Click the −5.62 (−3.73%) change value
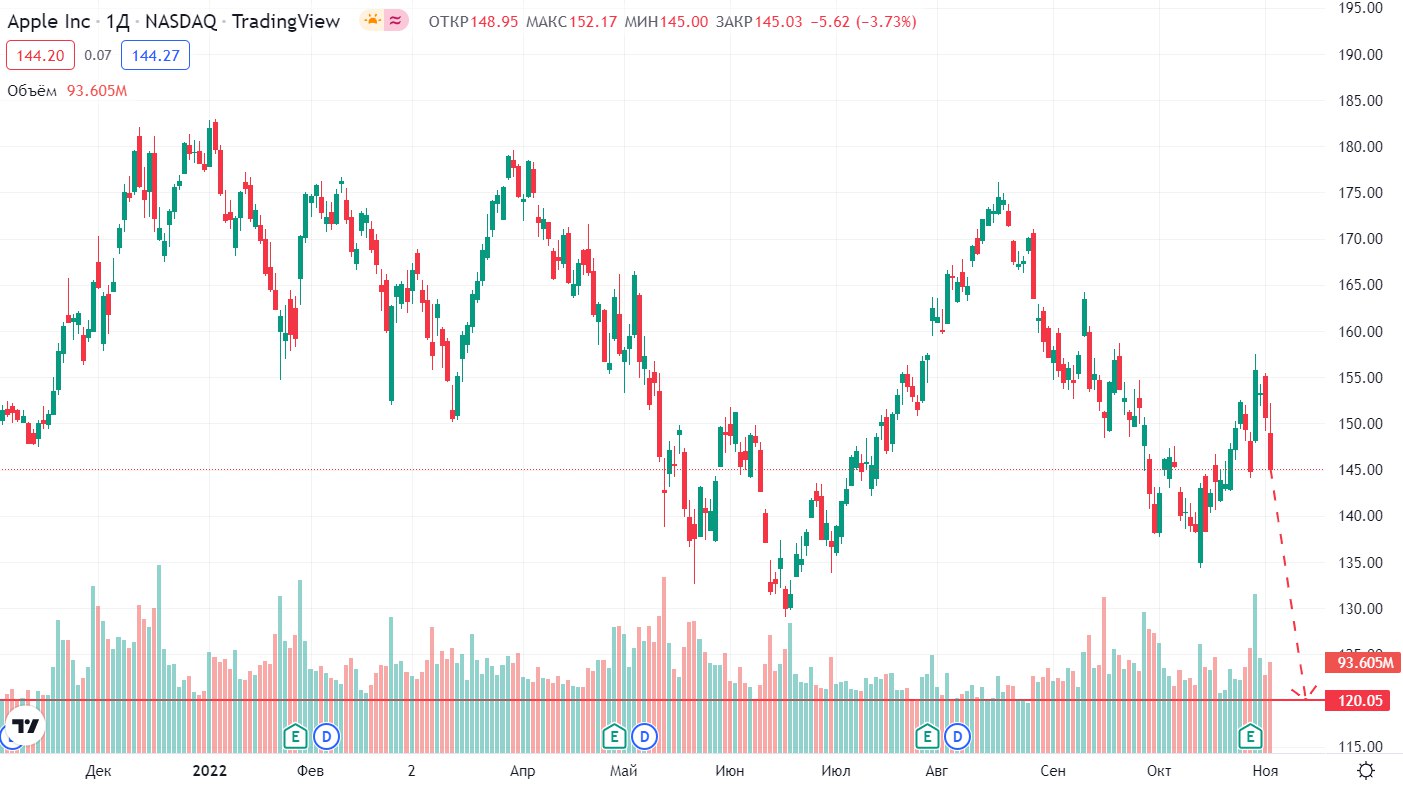The height and width of the screenshot is (796, 1403). pos(863,21)
